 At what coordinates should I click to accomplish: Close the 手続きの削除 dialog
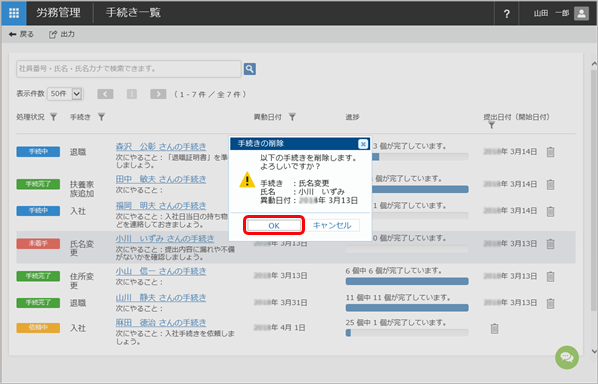363,144
